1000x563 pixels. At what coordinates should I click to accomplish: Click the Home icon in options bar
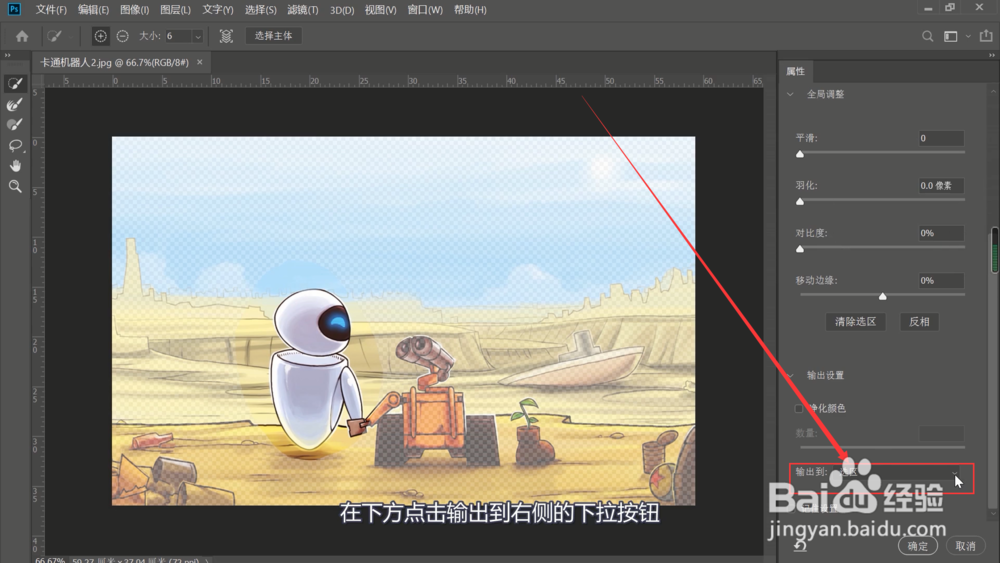(x=22, y=36)
